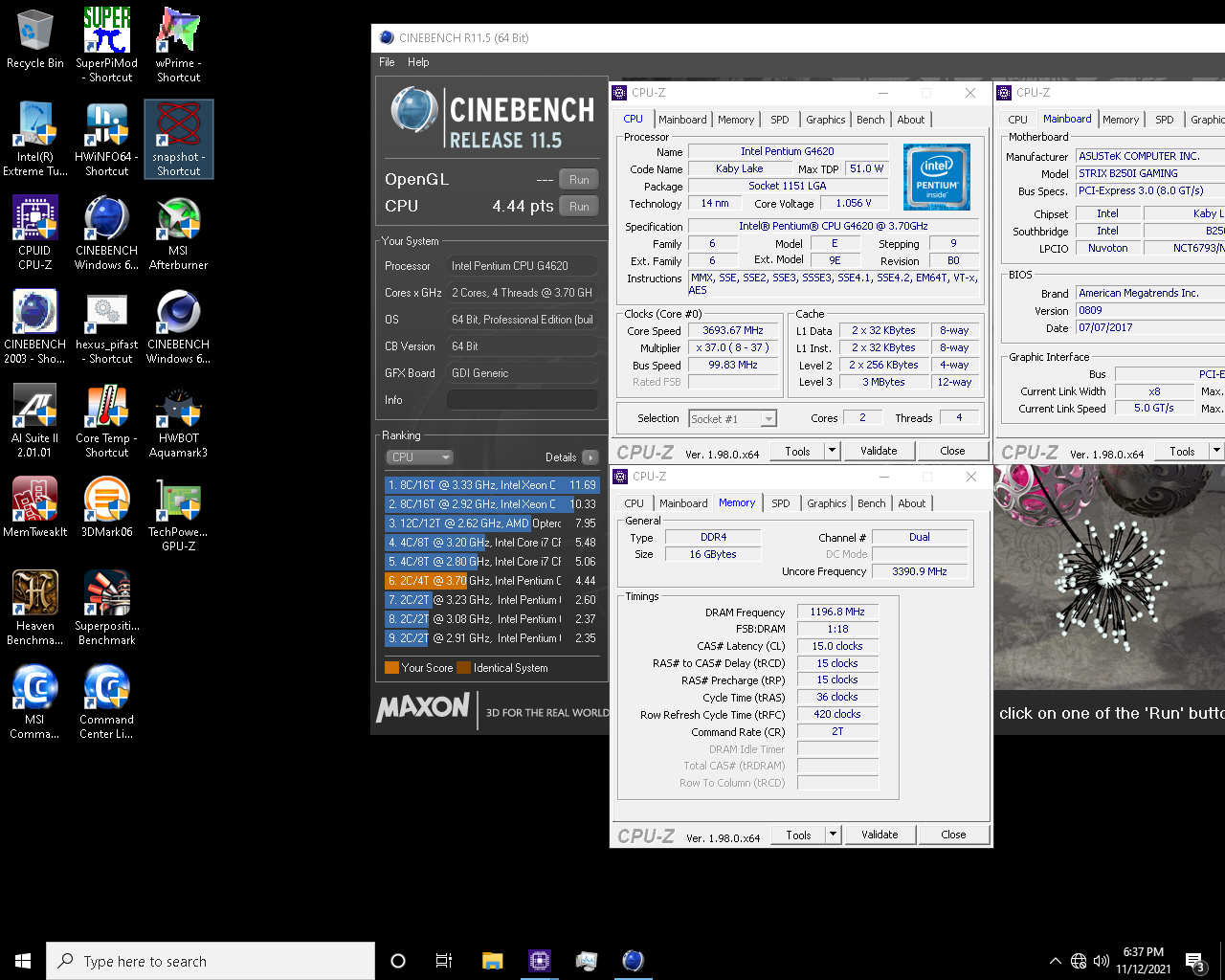The width and height of the screenshot is (1225, 980).
Task: Launch TechPowerUp GPU-Z desktop icon
Action: [x=179, y=514]
